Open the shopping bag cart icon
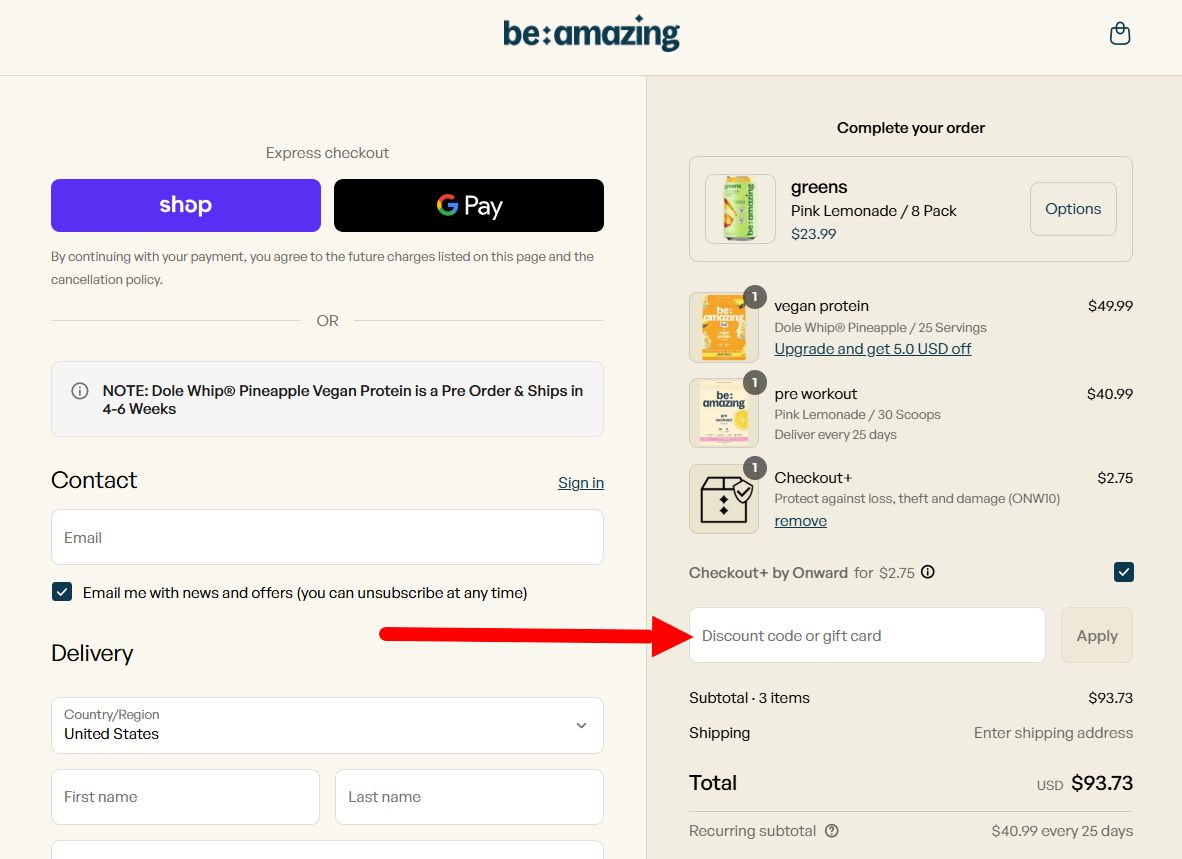 (x=1120, y=34)
